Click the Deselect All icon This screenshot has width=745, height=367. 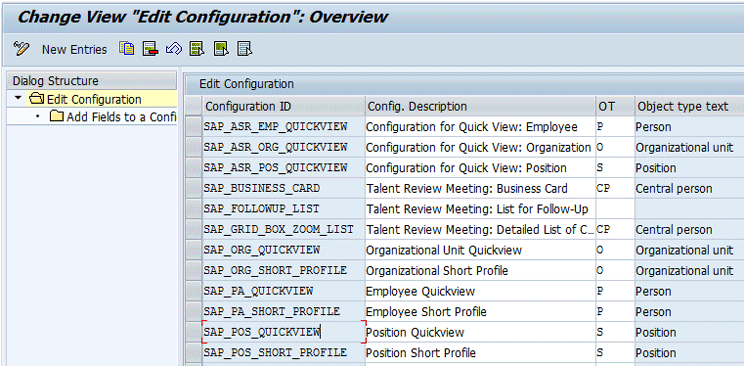(245, 48)
